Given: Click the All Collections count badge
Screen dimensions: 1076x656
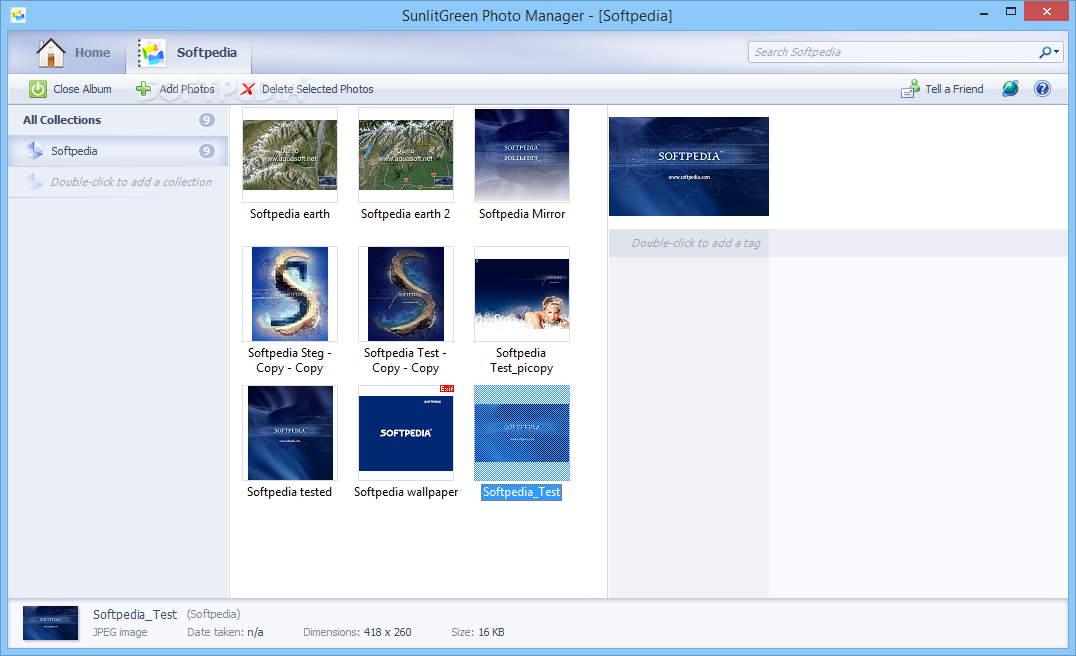Looking at the screenshot, I should [x=207, y=120].
